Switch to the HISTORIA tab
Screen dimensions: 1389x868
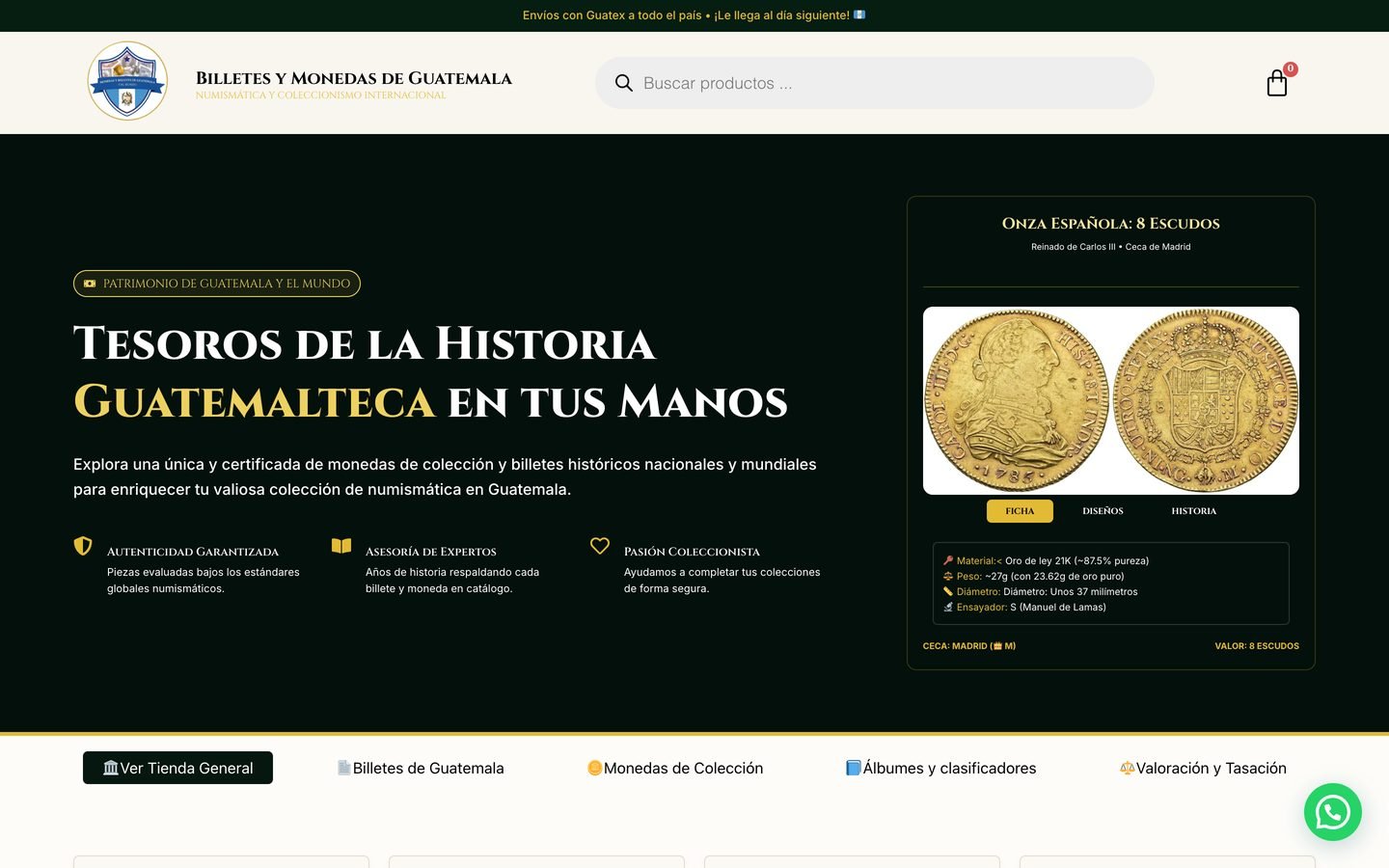pyautogui.click(x=1194, y=511)
